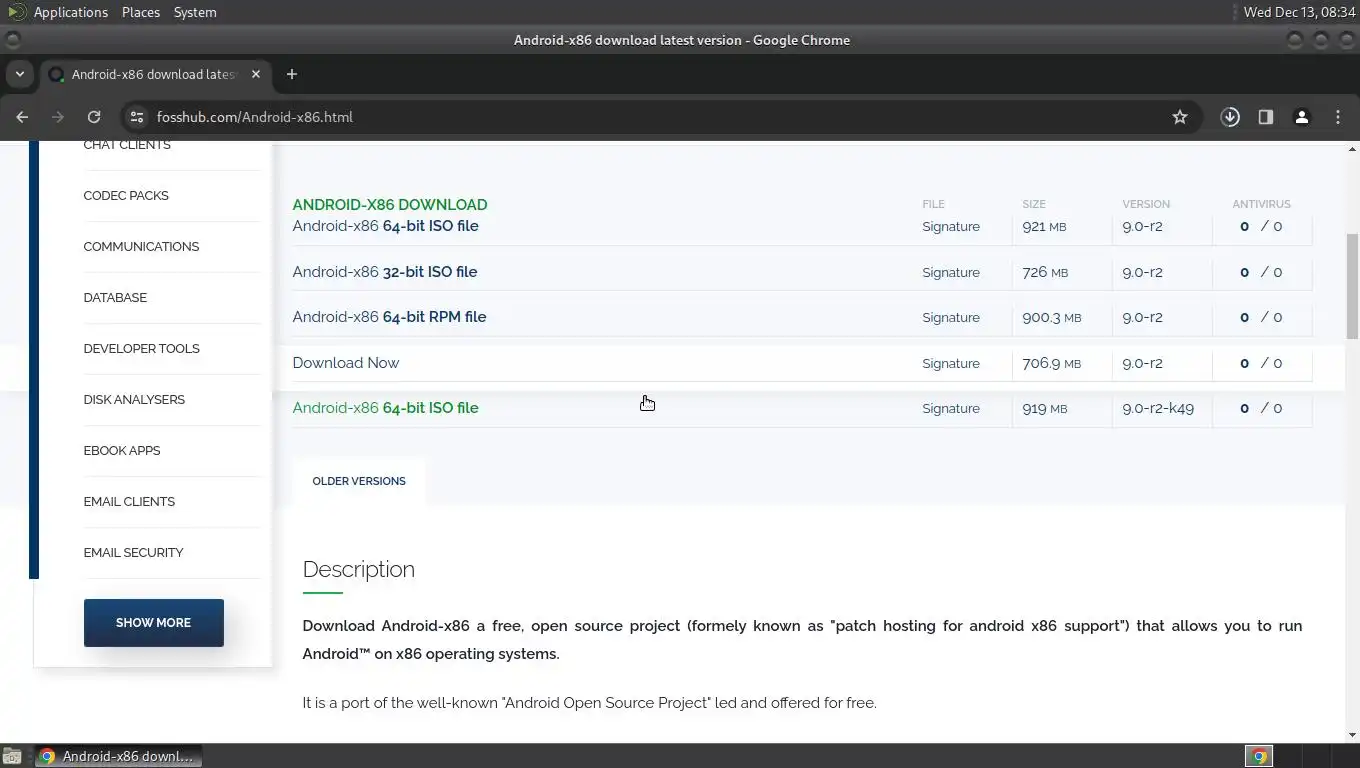The image size is (1360, 768).
Task: Open Signature for the 919 MB file
Action: [951, 409]
